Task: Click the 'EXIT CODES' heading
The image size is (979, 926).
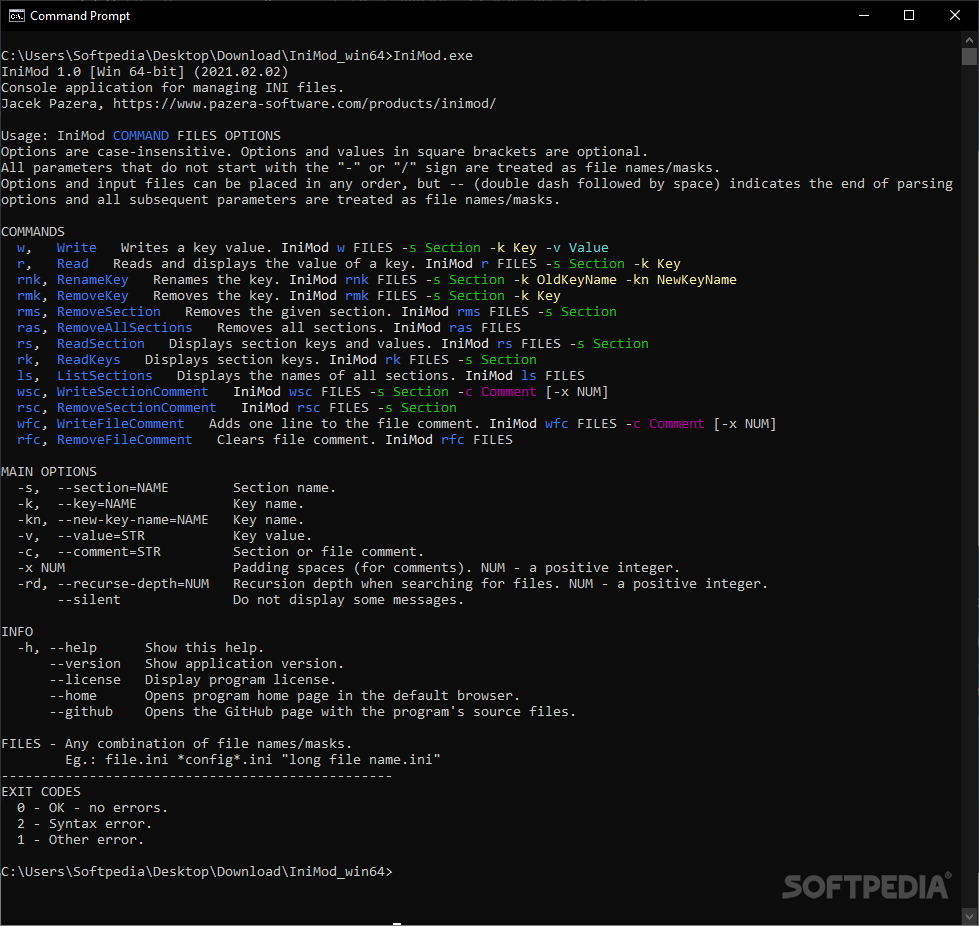Action: (41, 792)
